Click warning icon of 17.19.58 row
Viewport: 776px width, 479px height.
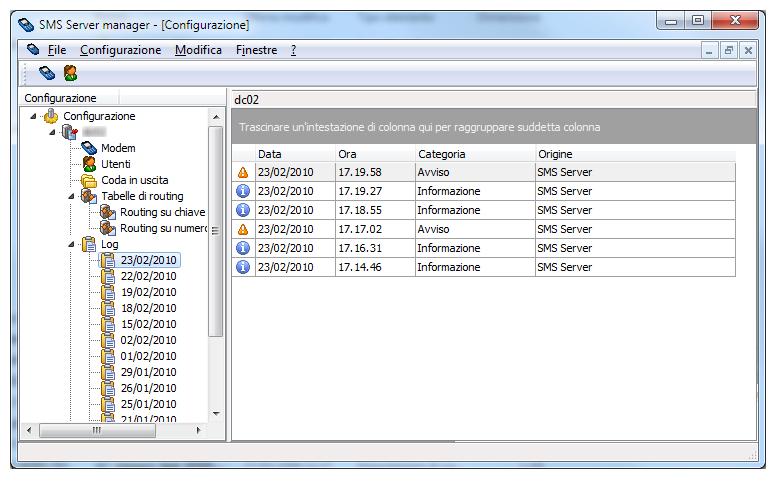(243, 172)
